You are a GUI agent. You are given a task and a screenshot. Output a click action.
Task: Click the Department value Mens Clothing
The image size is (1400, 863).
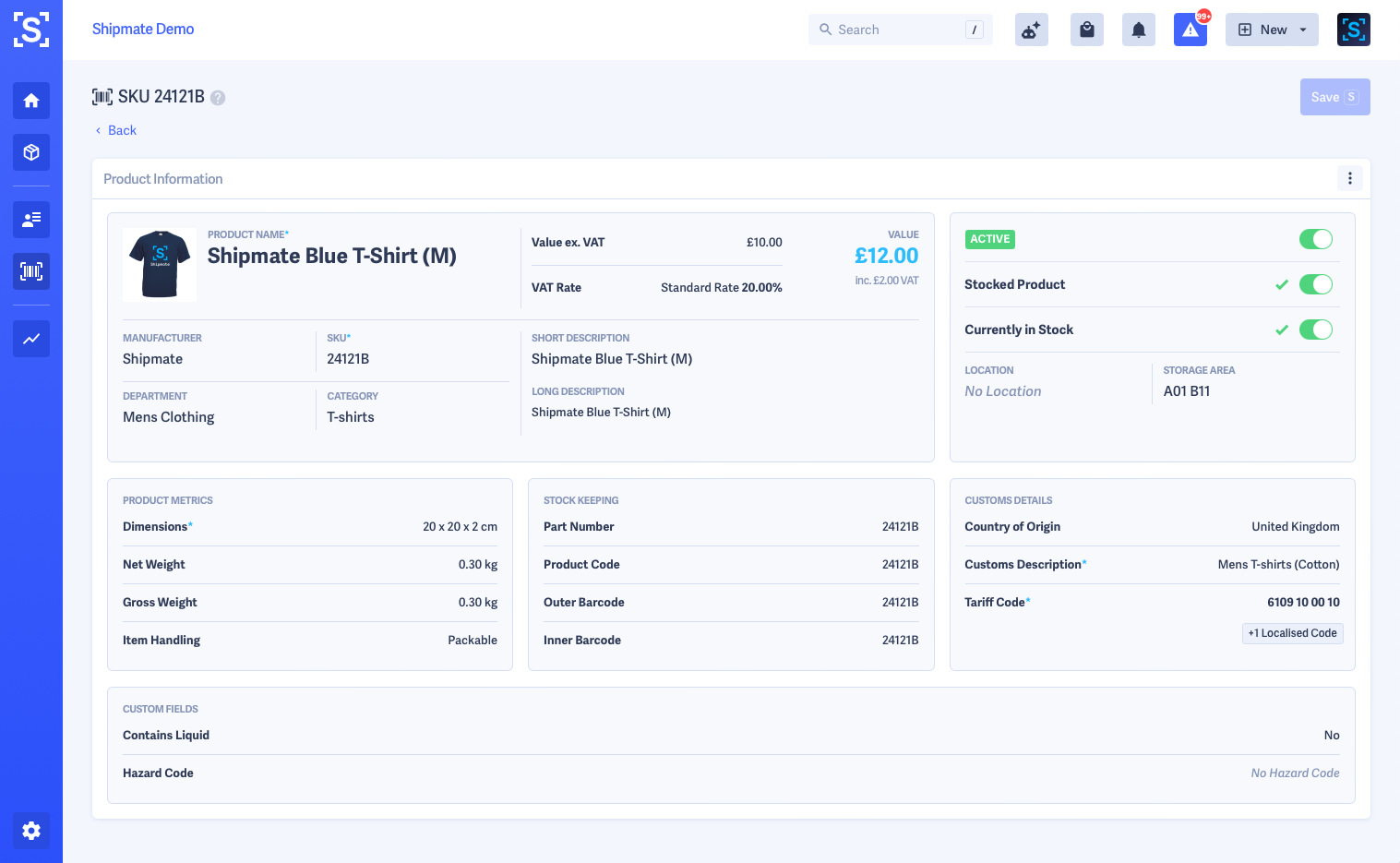[169, 417]
